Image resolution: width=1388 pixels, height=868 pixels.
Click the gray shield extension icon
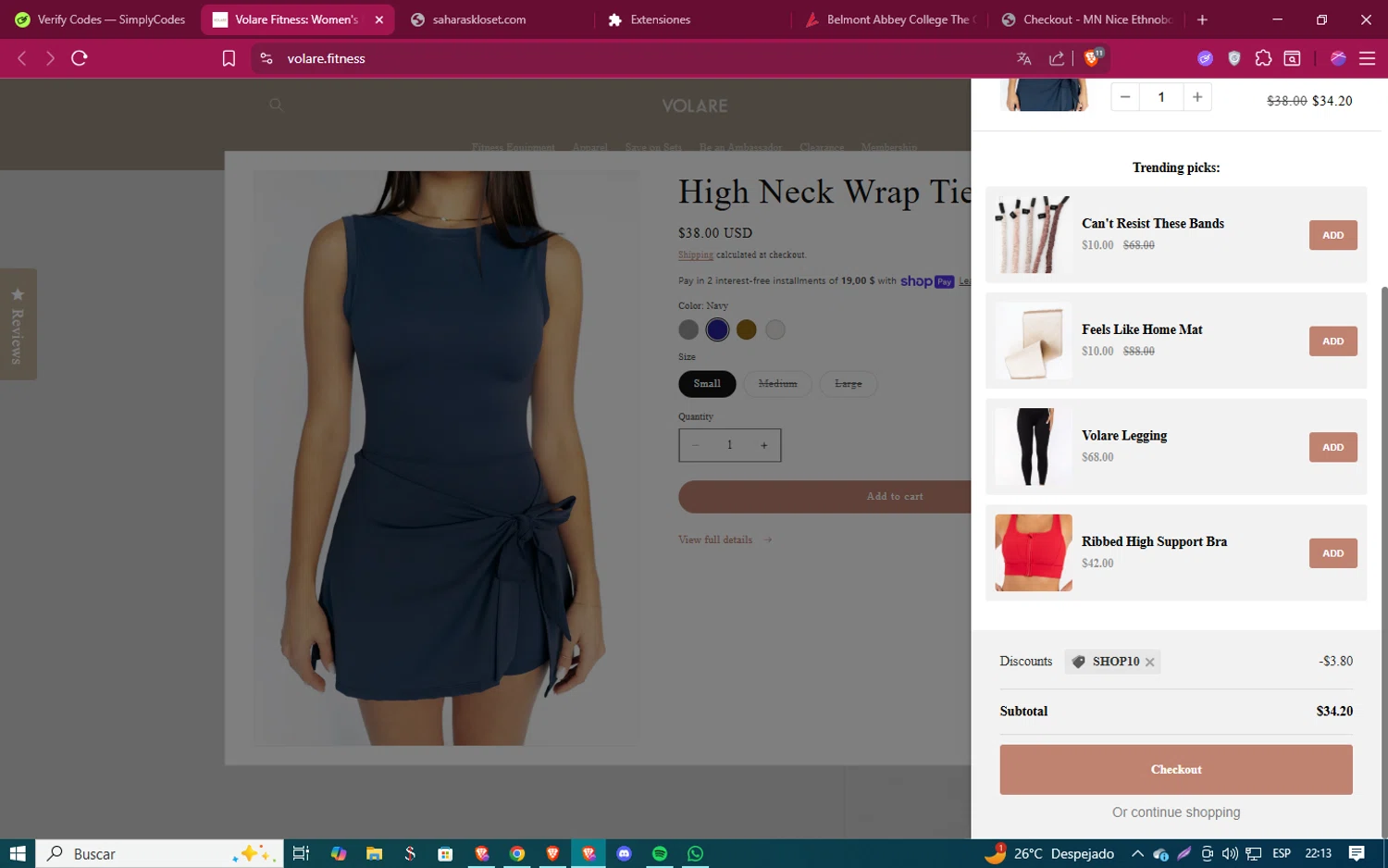pyautogui.click(x=1234, y=58)
